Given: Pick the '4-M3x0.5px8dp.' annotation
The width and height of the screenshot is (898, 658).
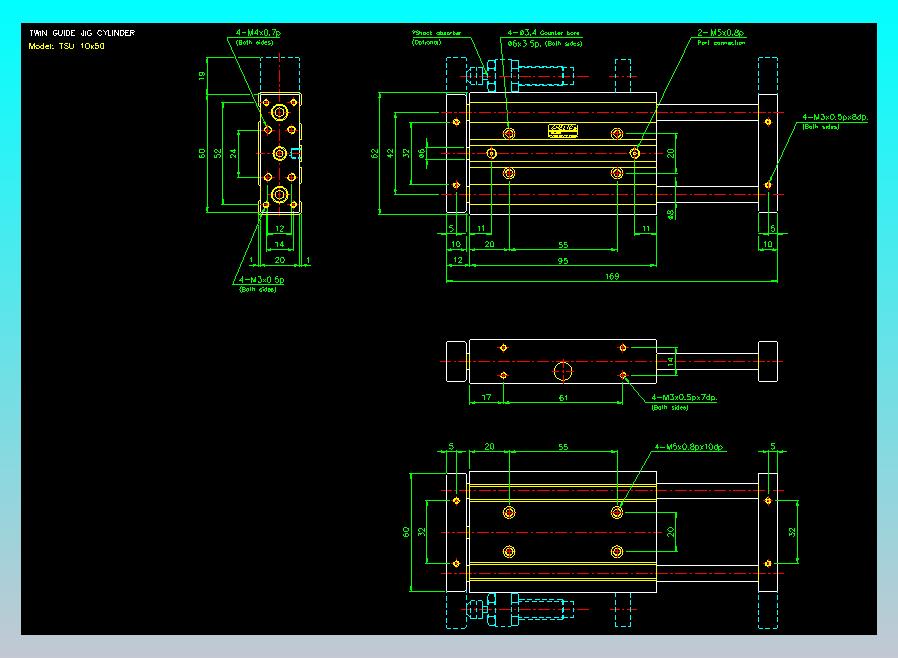Looking at the screenshot, I should click(834, 117).
